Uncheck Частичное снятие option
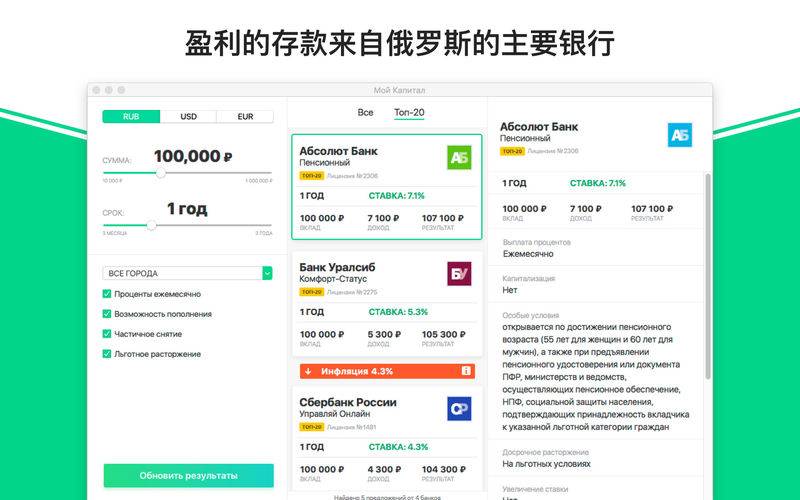This screenshot has height=500, width=800. pyautogui.click(x=107, y=334)
